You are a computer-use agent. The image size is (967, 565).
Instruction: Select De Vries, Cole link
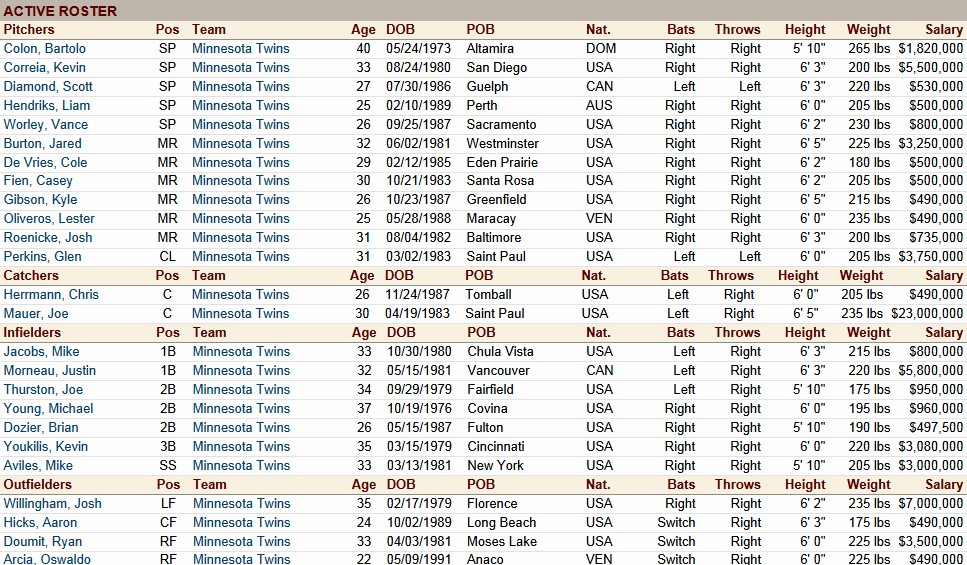[45, 163]
